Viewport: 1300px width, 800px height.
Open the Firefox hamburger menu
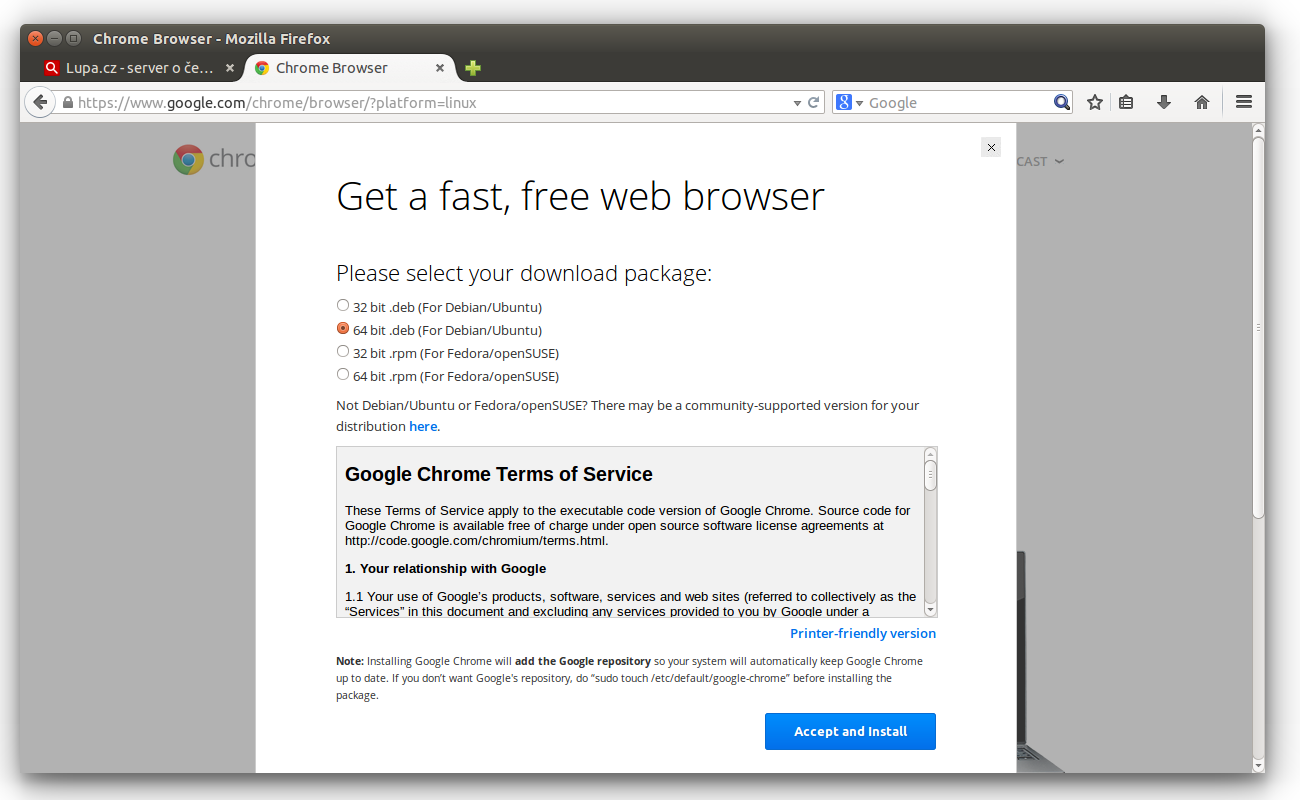coord(1244,102)
